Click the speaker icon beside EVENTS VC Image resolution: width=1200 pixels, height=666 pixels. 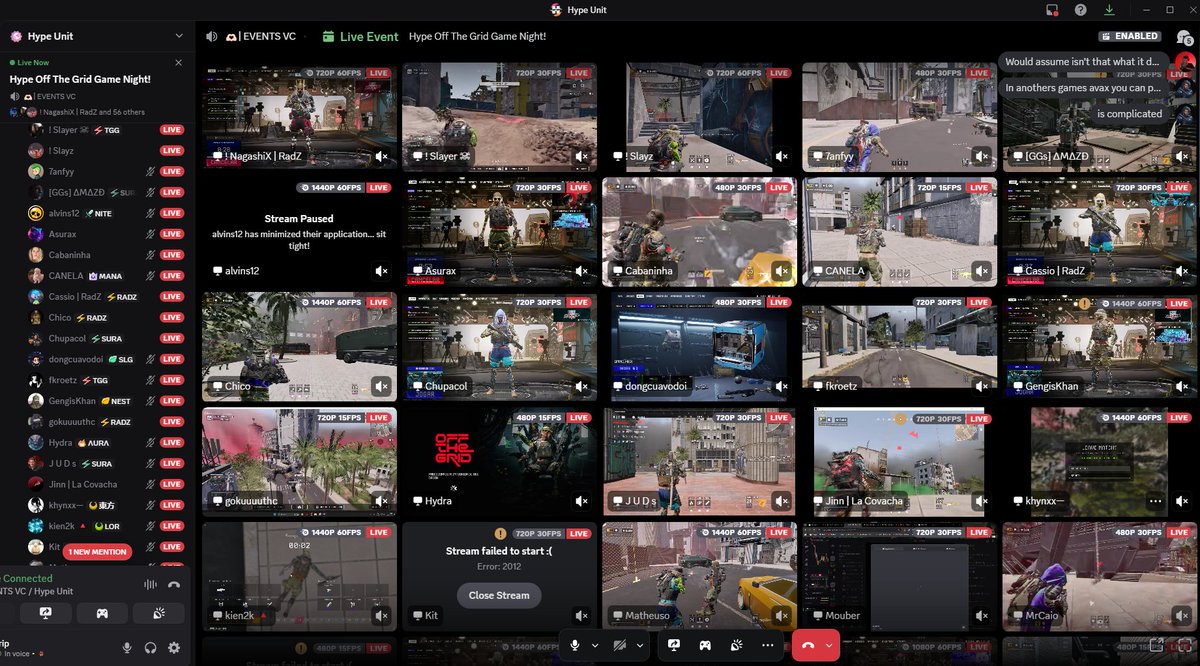[x=212, y=36]
